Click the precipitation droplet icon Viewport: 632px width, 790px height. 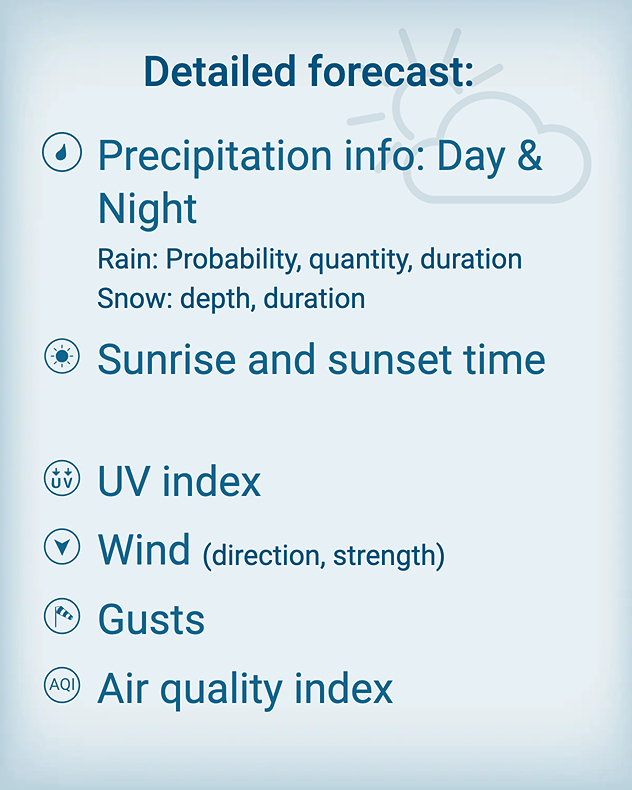pos(62,153)
